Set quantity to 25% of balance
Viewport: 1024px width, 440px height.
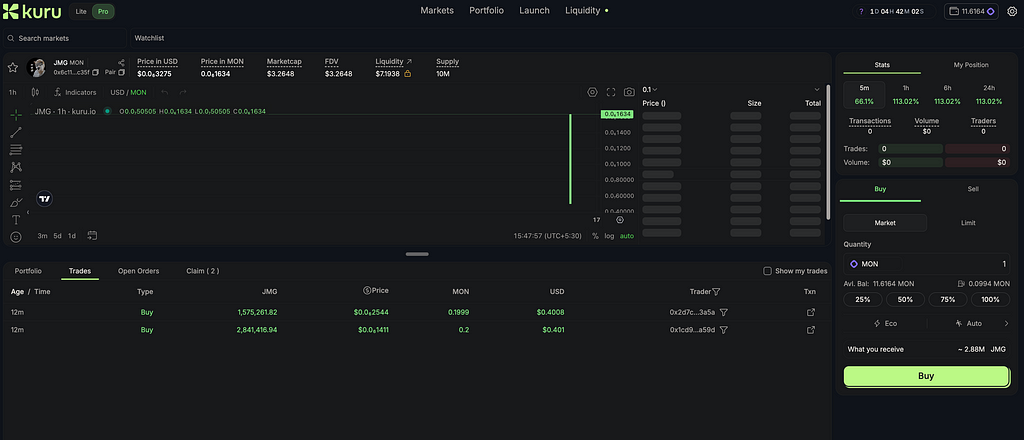863,299
